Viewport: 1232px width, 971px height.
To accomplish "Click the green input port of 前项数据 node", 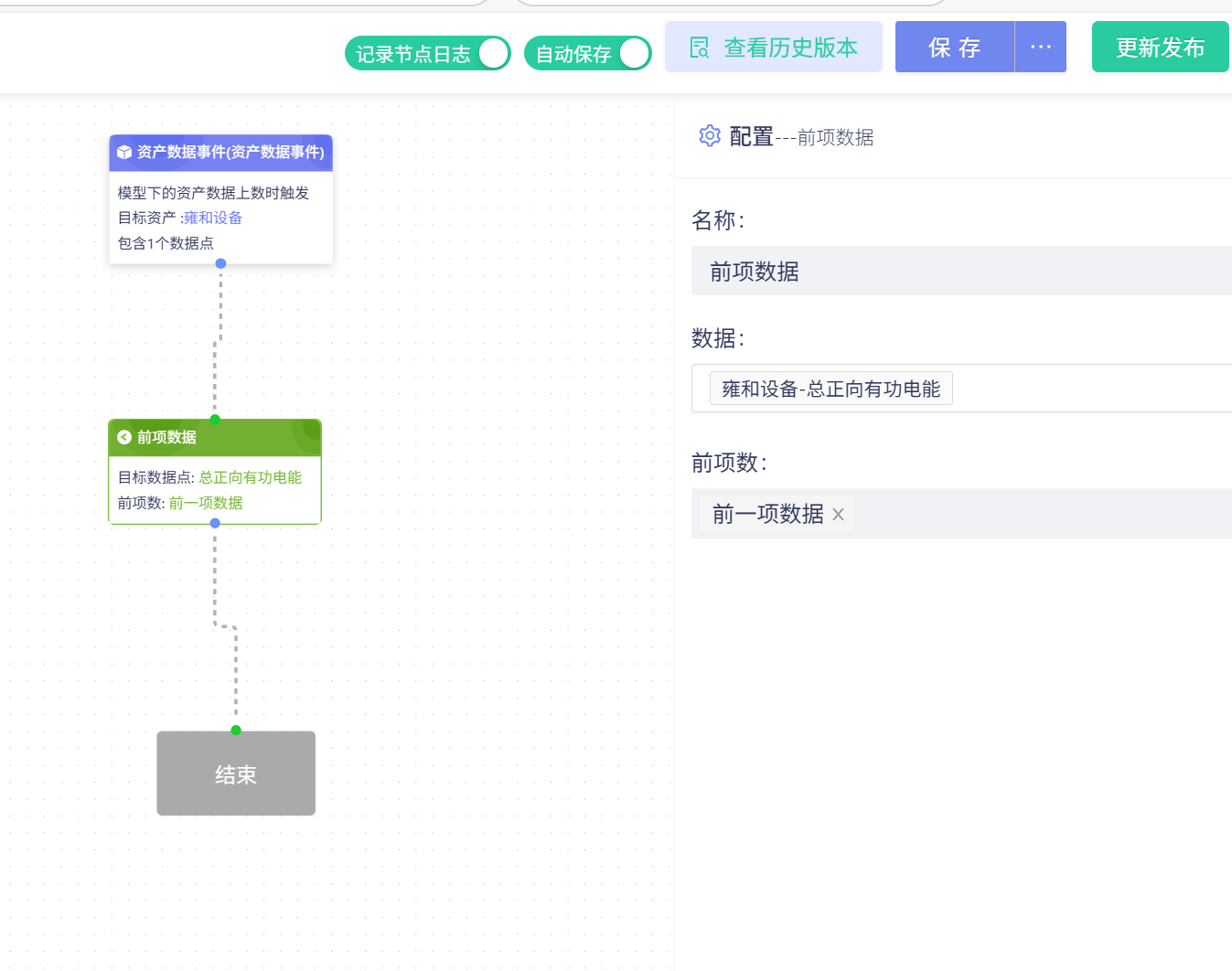I will pyautogui.click(x=215, y=420).
